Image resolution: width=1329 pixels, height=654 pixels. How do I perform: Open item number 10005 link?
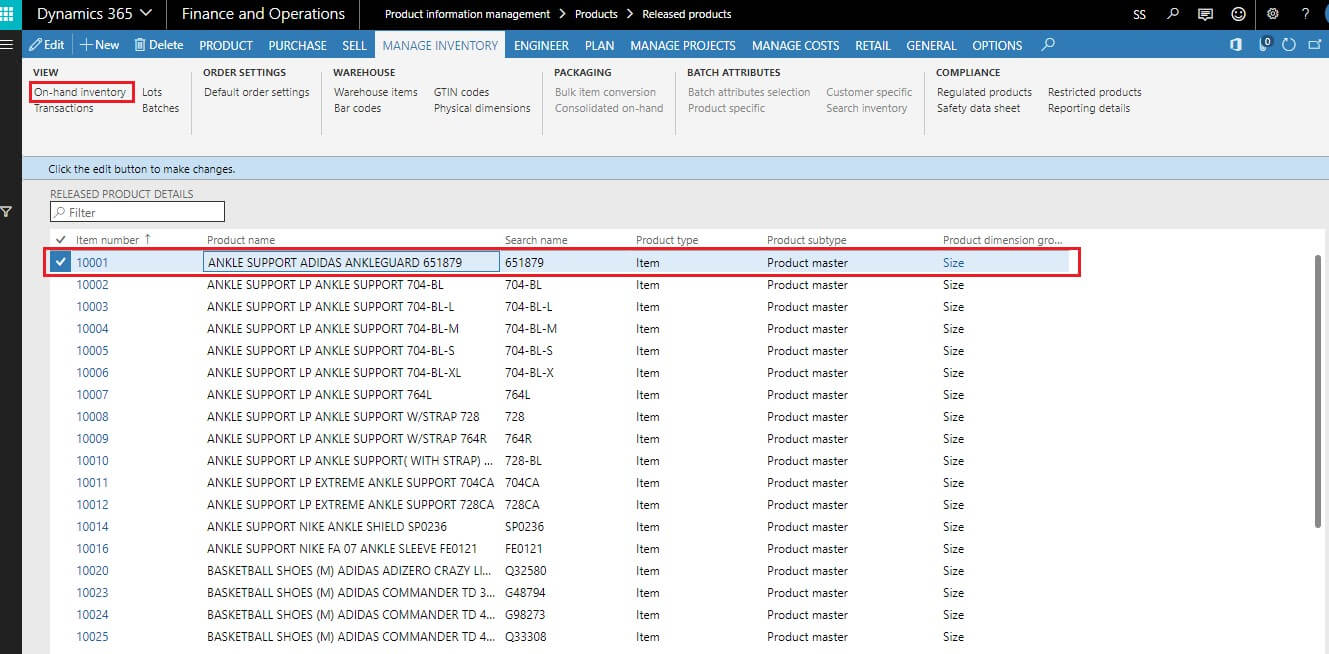tap(92, 351)
